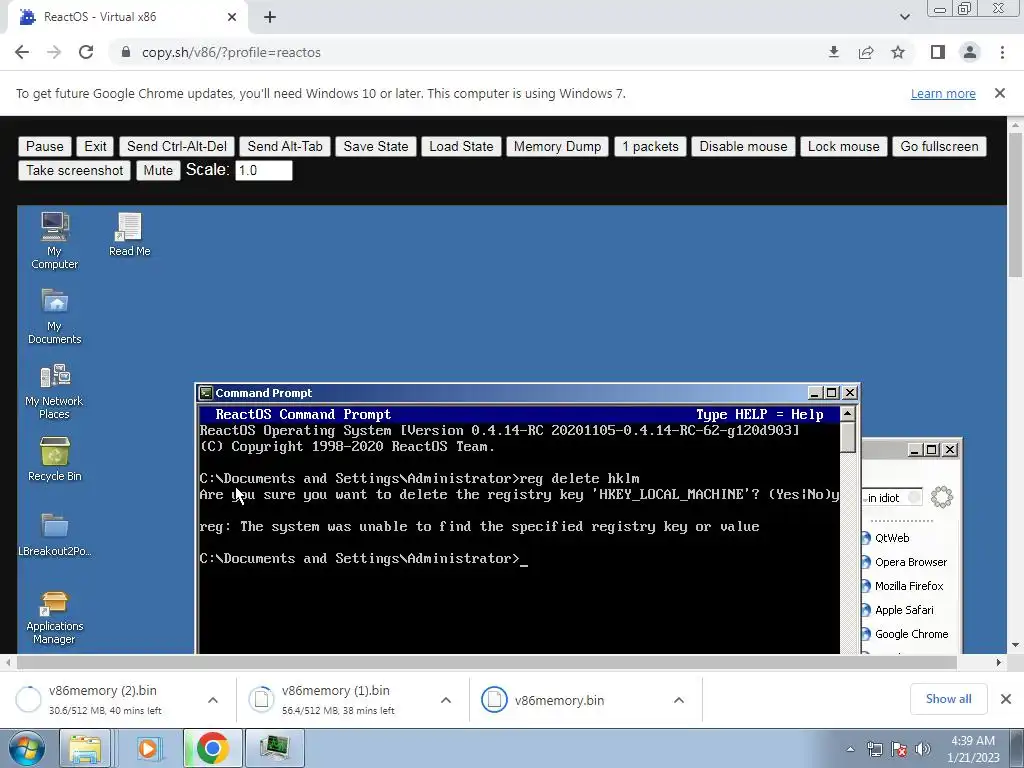Click the page horizontal scrollbar
This screenshot has height=768, width=1024.
(487, 662)
